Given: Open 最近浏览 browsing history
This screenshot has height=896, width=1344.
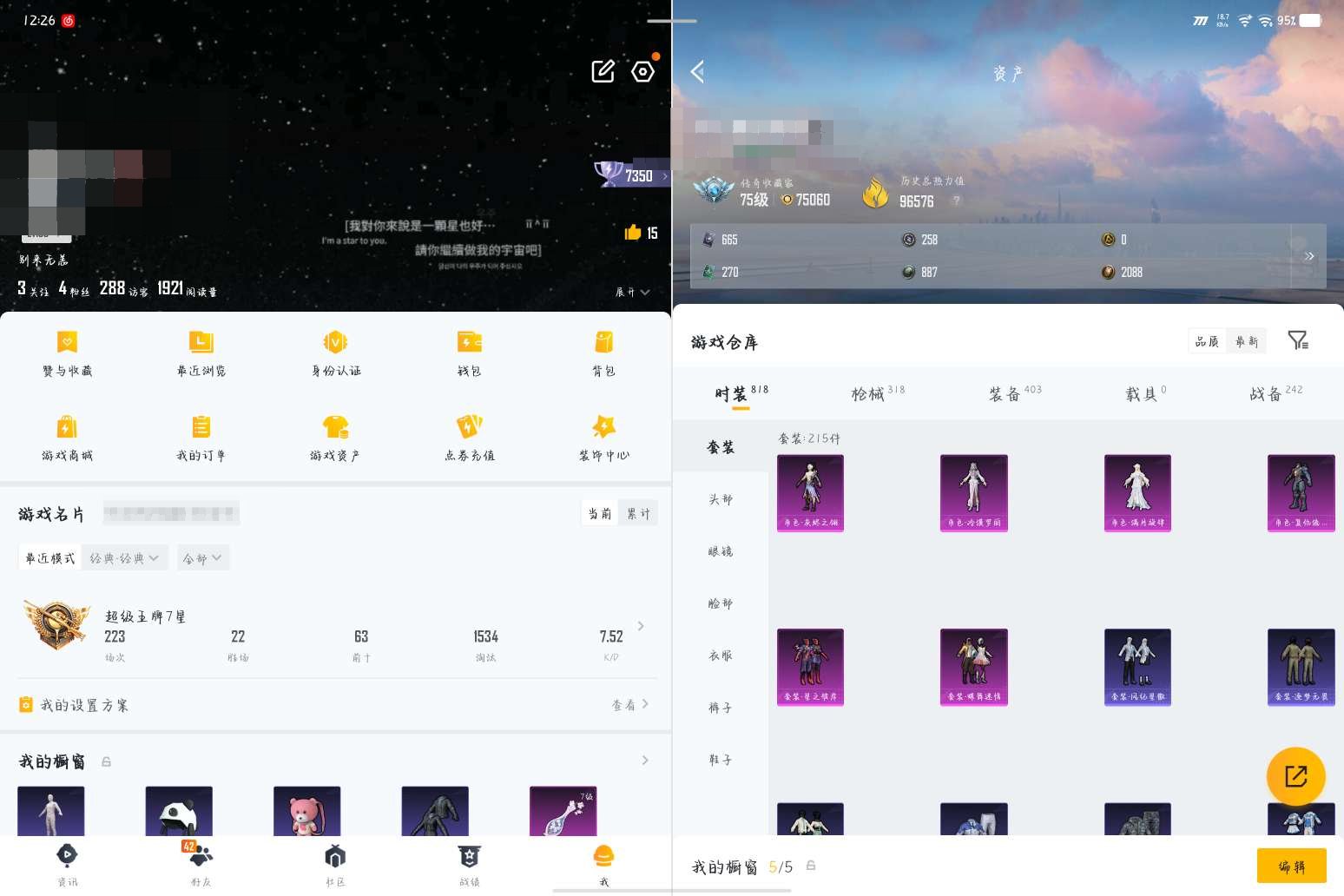Looking at the screenshot, I should click(x=201, y=353).
